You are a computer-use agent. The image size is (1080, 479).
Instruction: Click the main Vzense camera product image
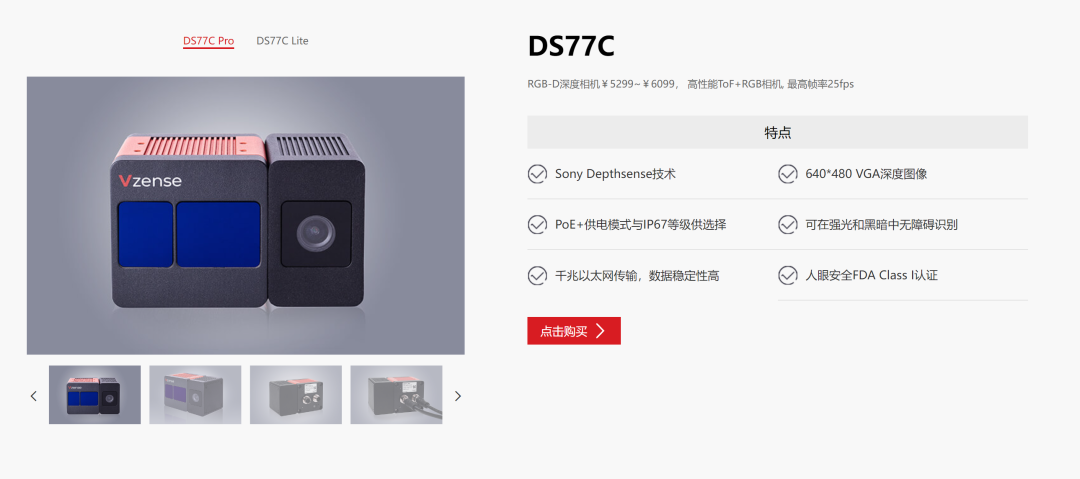click(246, 216)
